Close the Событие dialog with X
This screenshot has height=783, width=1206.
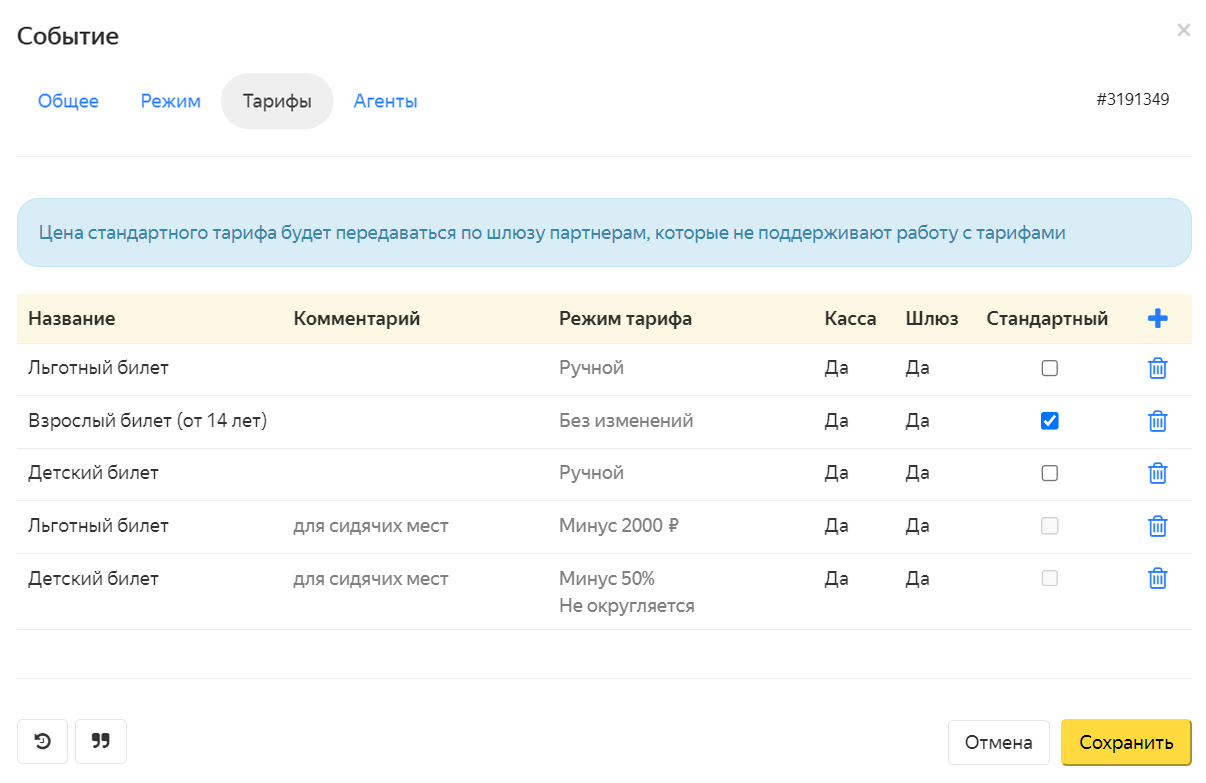[x=1183, y=31]
